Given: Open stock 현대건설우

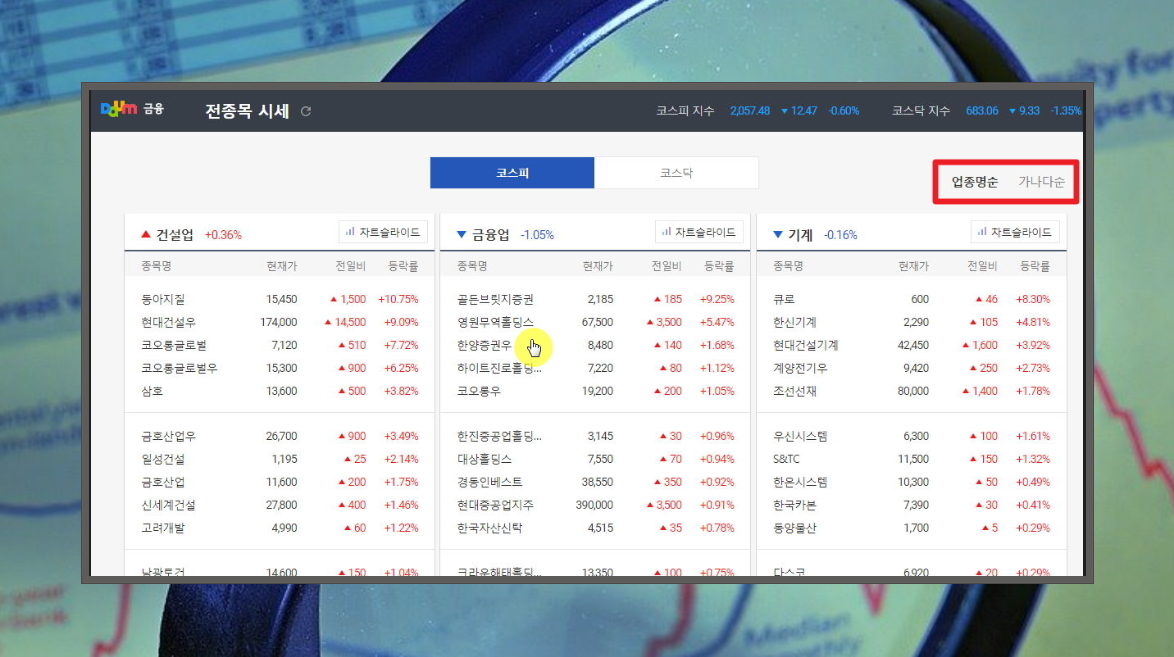Looking at the screenshot, I should click(168, 322).
